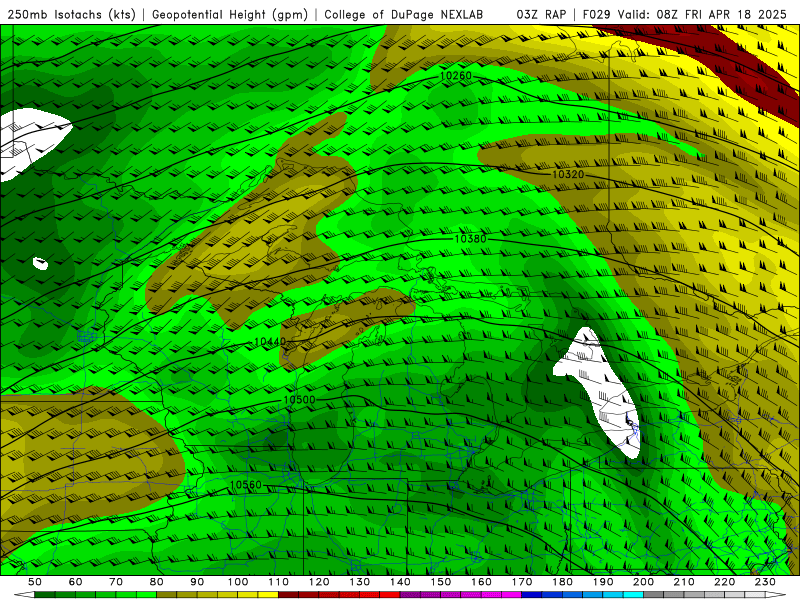Click the '03Z RAP' model run label

(x=541, y=14)
